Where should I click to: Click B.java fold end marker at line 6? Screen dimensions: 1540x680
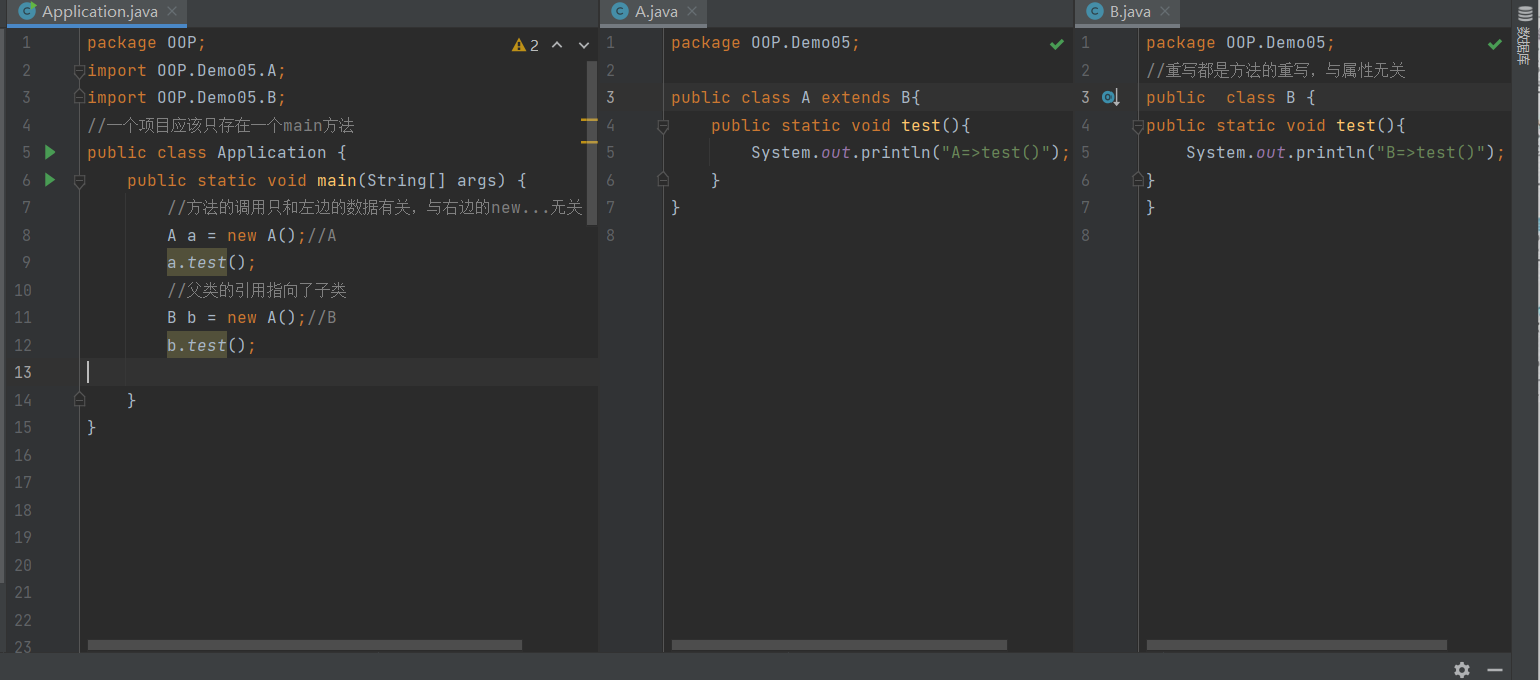[1137, 180]
